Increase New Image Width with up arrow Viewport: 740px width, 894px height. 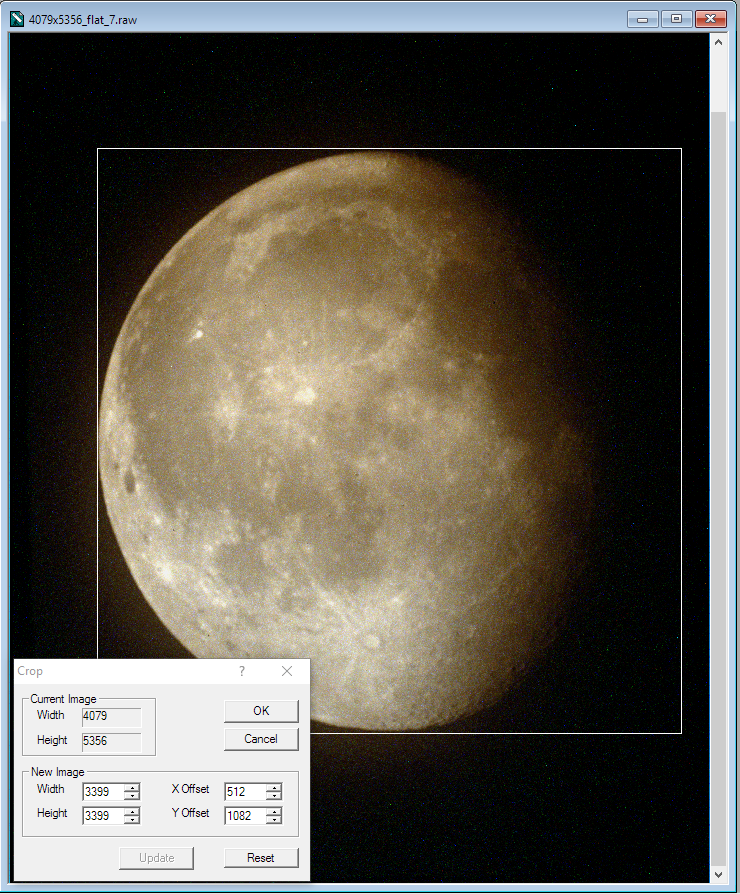(x=132, y=787)
